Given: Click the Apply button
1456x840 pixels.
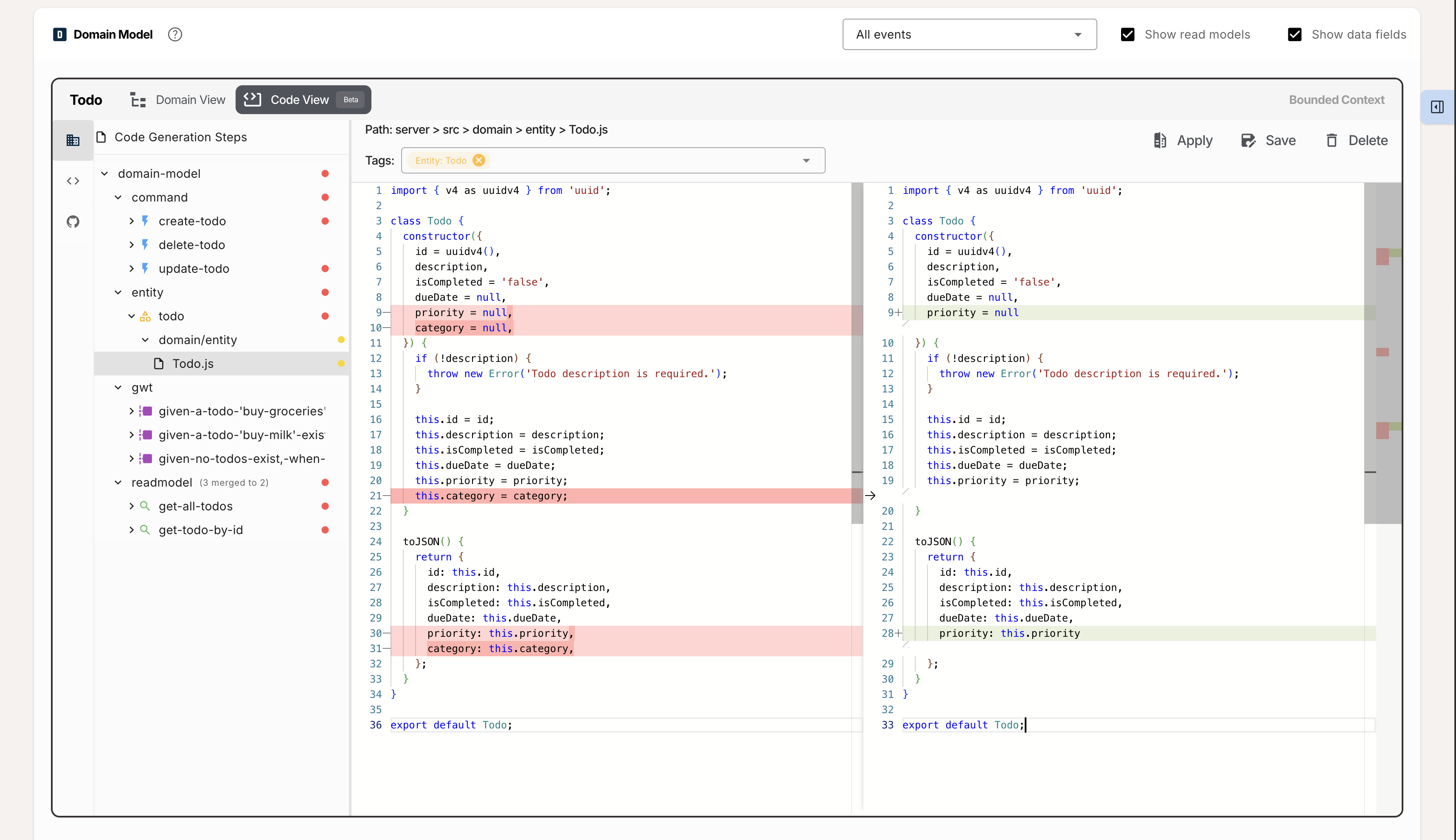Looking at the screenshot, I should tap(1183, 140).
